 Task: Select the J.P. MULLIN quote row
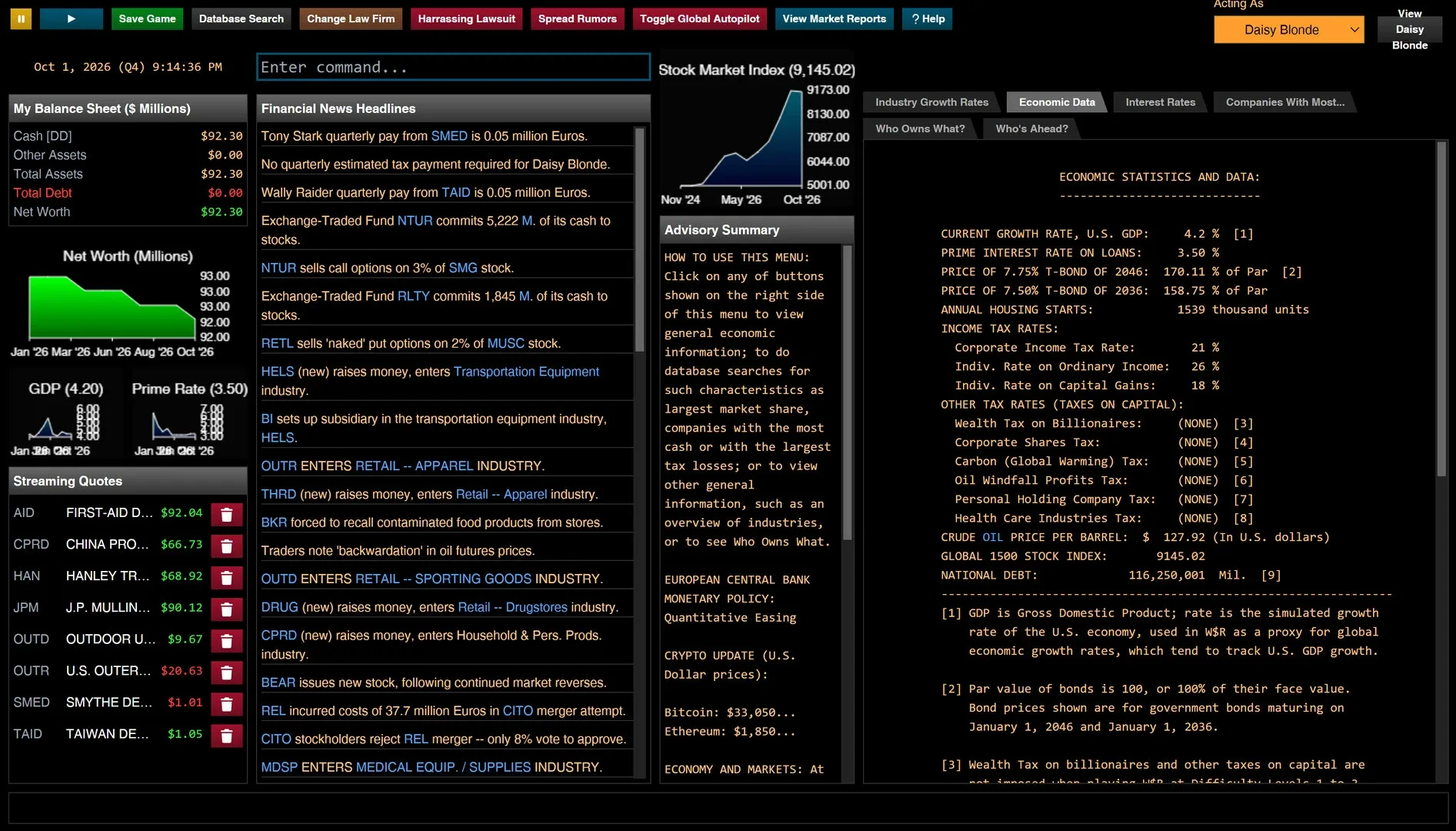128,608
